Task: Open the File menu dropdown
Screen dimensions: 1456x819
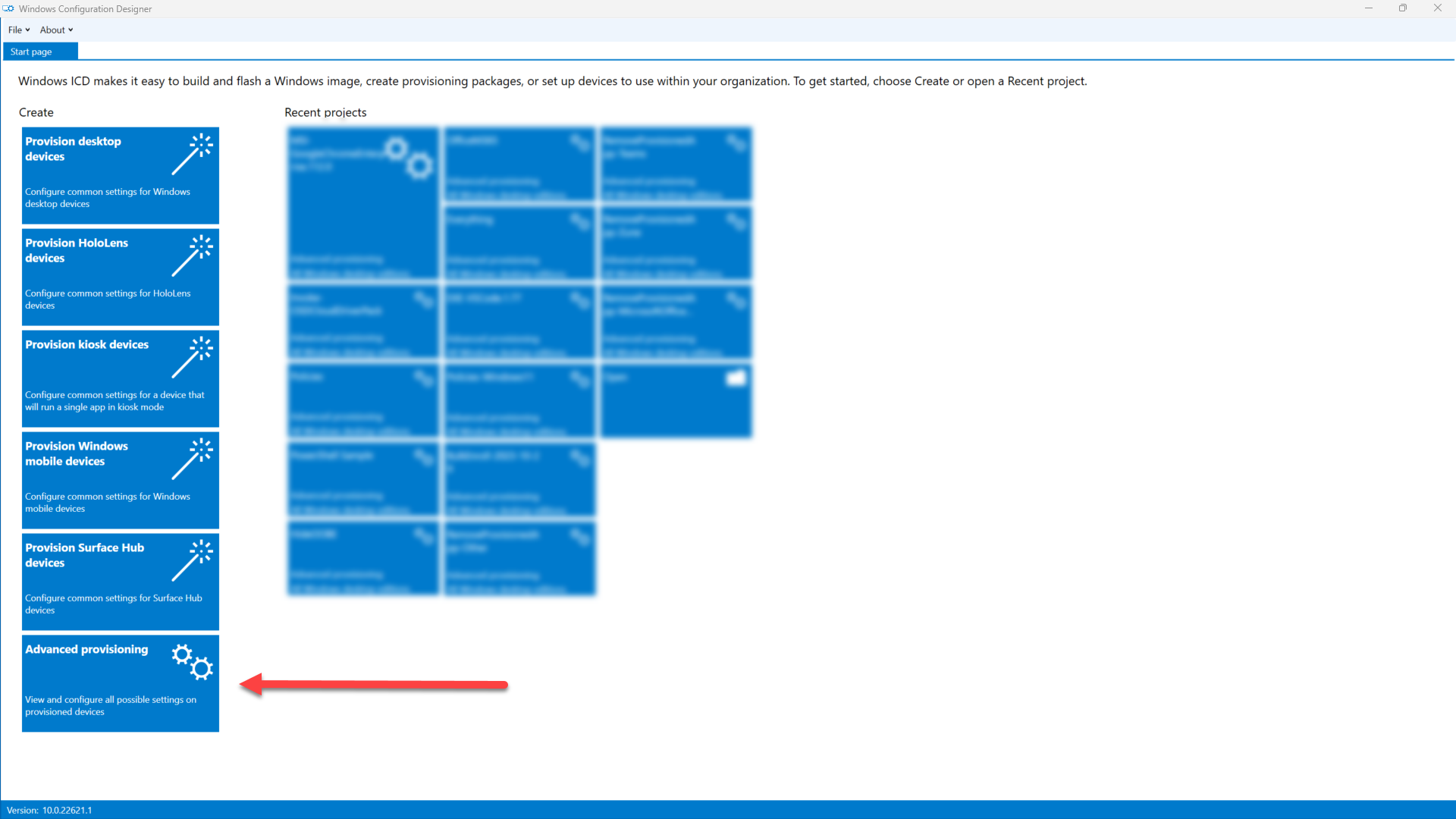Action: 19,30
